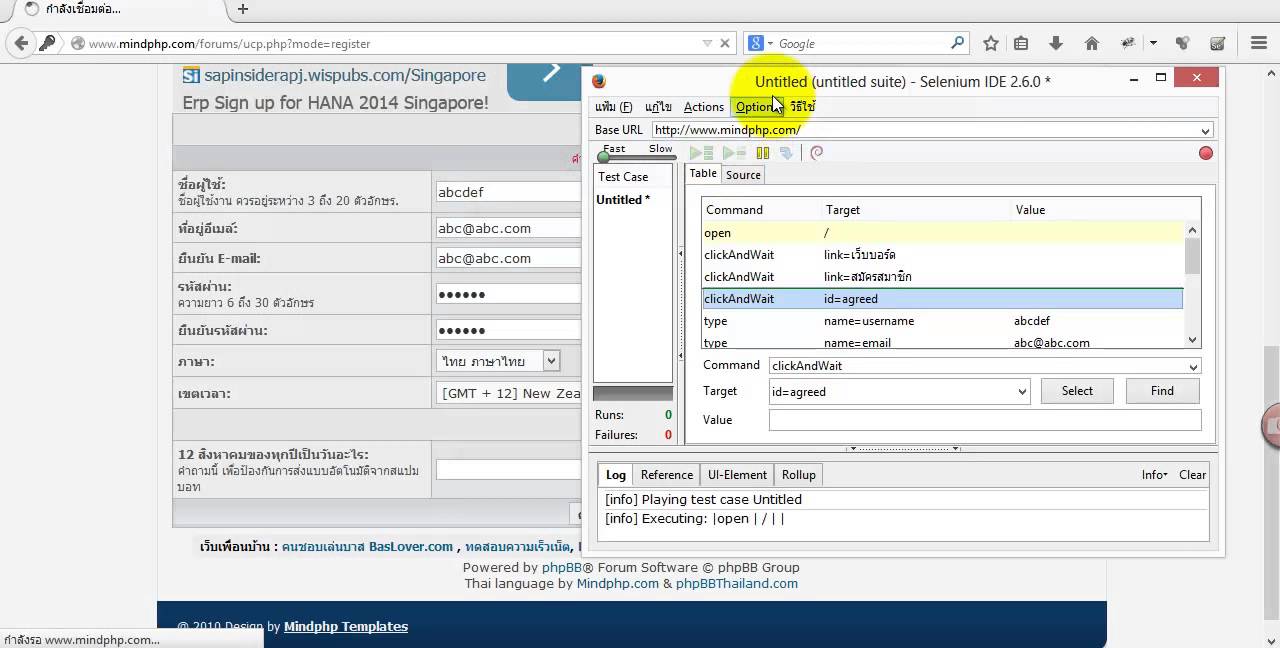
Task: Switch to the Source tab
Action: tap(743, 175)
